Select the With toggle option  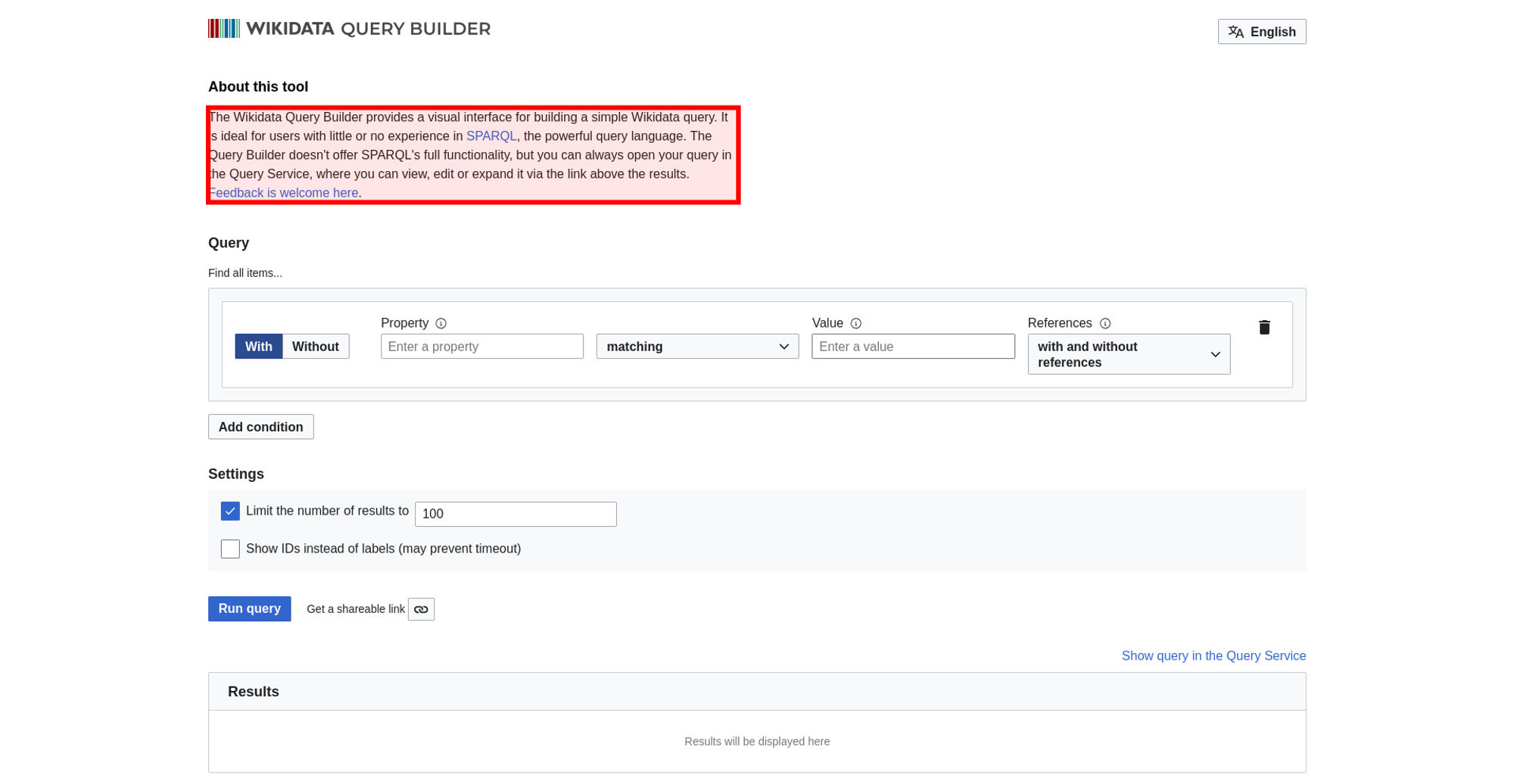[258, 347]
